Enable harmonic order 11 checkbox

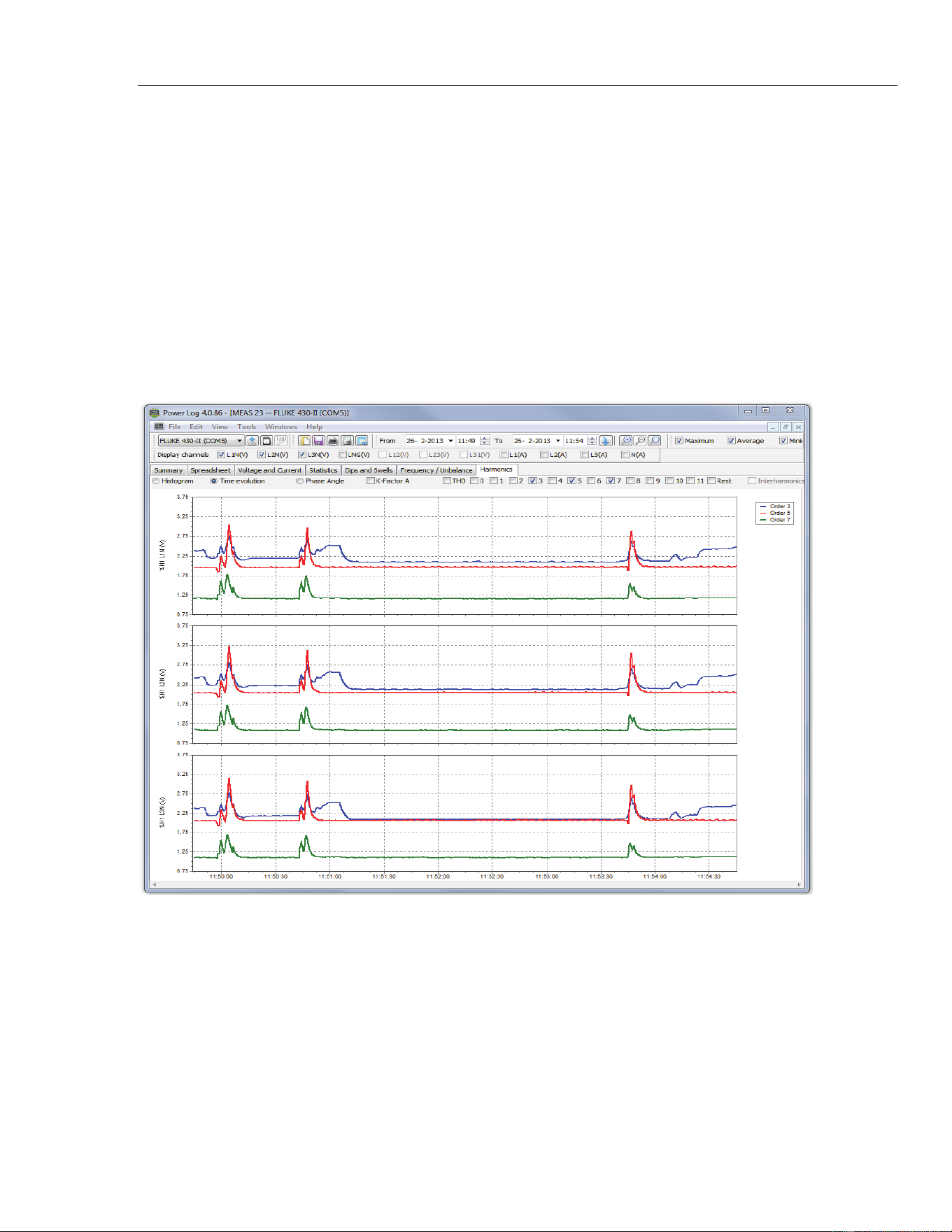click(690, 481)
